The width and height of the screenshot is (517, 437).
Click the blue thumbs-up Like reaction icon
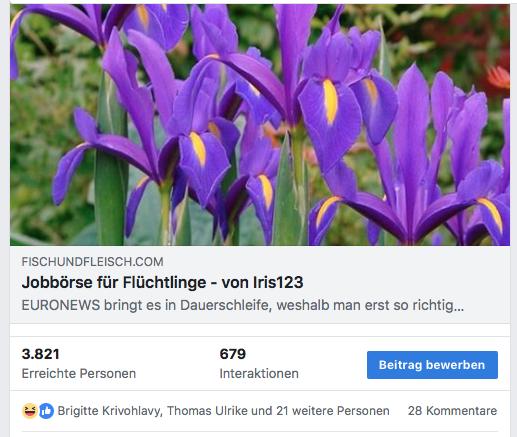tap(46, 411)
